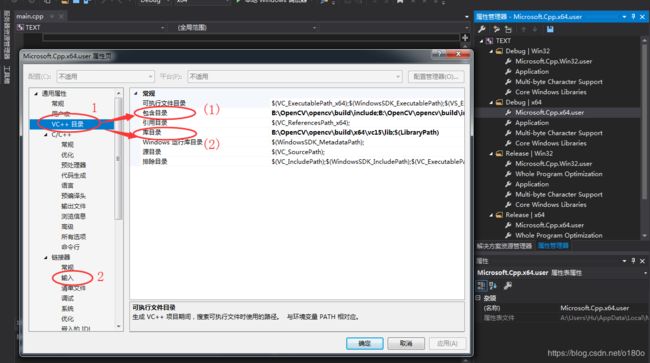The width and height of the screenshot is (650, 363).
Task: Select 输入 under 链接器 in dialog tree
Action: (67, 278)
